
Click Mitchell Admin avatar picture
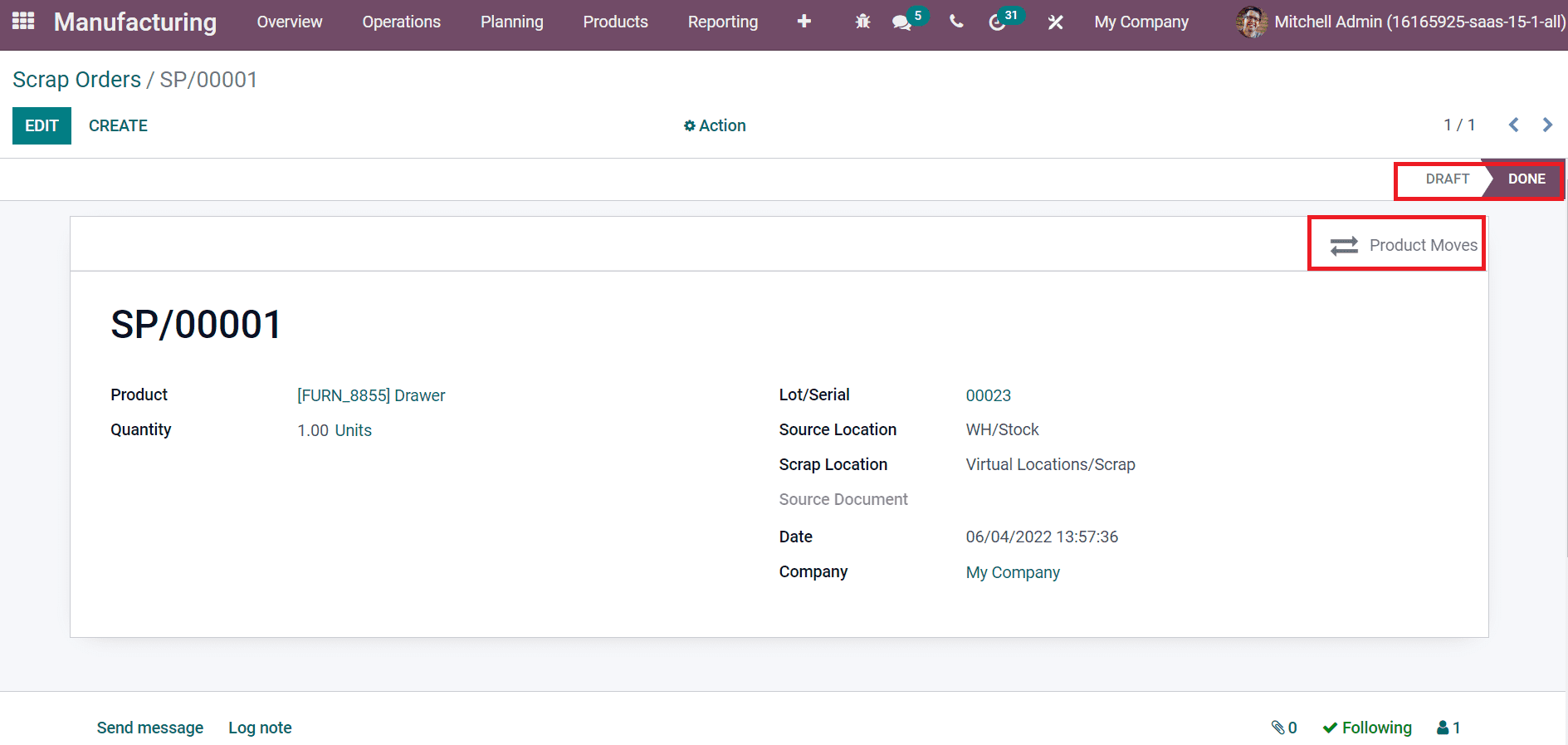1252,22
